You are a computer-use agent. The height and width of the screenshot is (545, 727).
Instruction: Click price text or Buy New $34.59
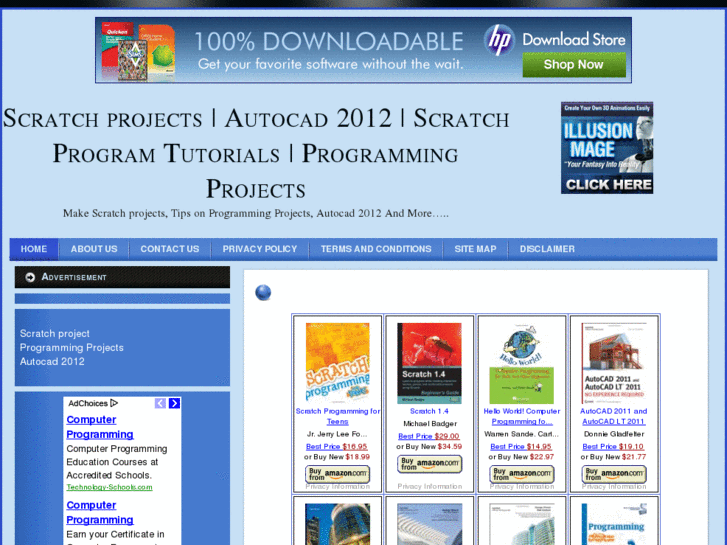tap(429, 447)
